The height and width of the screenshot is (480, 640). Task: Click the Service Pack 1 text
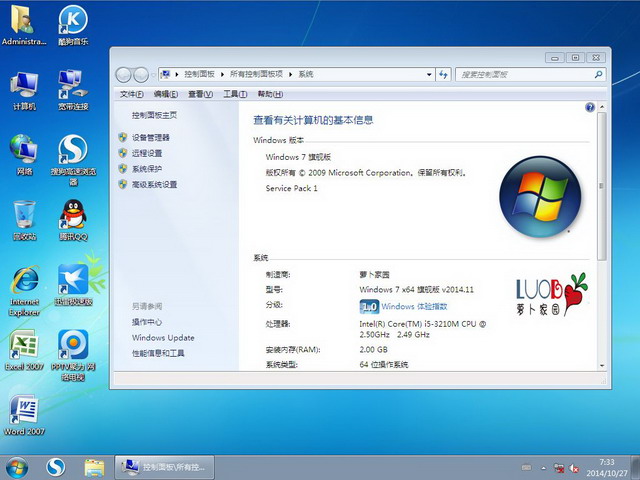point(291,188)
